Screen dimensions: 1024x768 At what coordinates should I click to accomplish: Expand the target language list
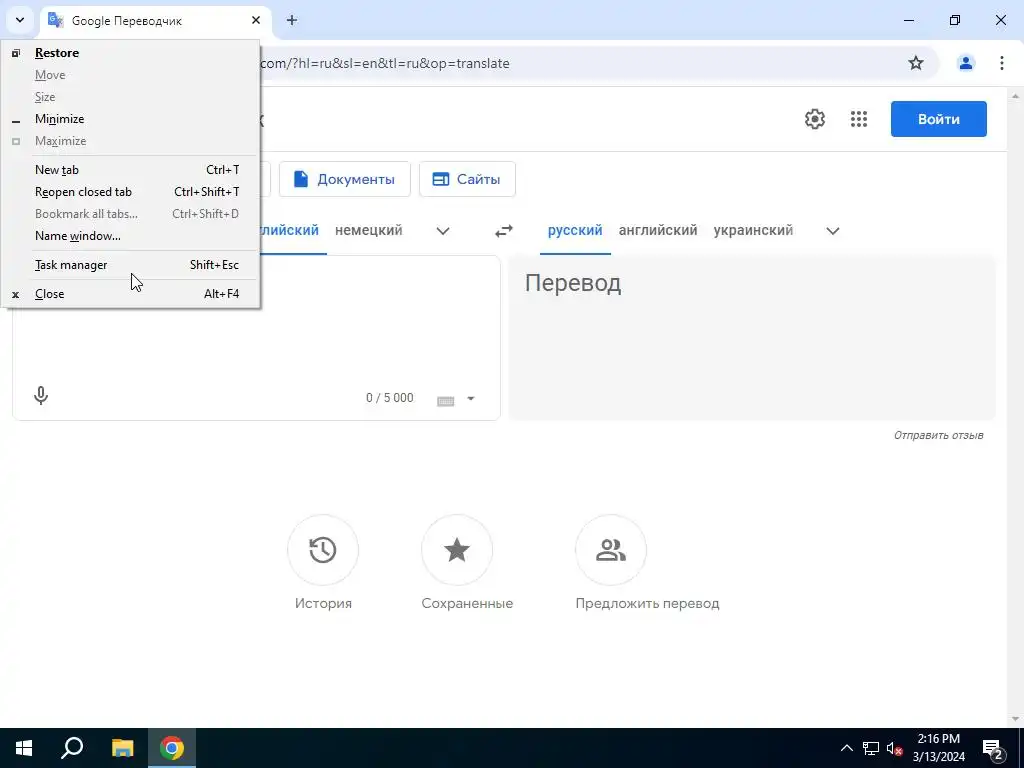pos(833,231)
